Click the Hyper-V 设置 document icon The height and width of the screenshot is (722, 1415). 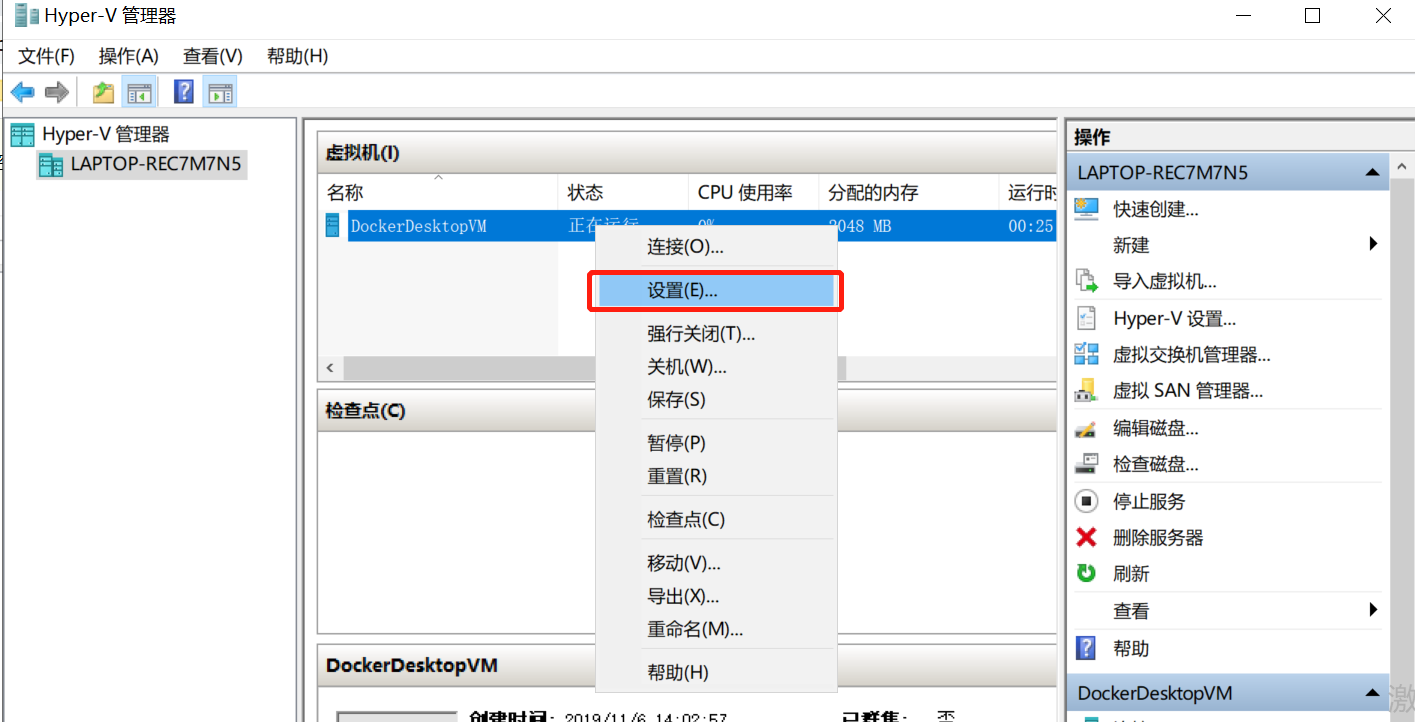tap(1086, 318)
